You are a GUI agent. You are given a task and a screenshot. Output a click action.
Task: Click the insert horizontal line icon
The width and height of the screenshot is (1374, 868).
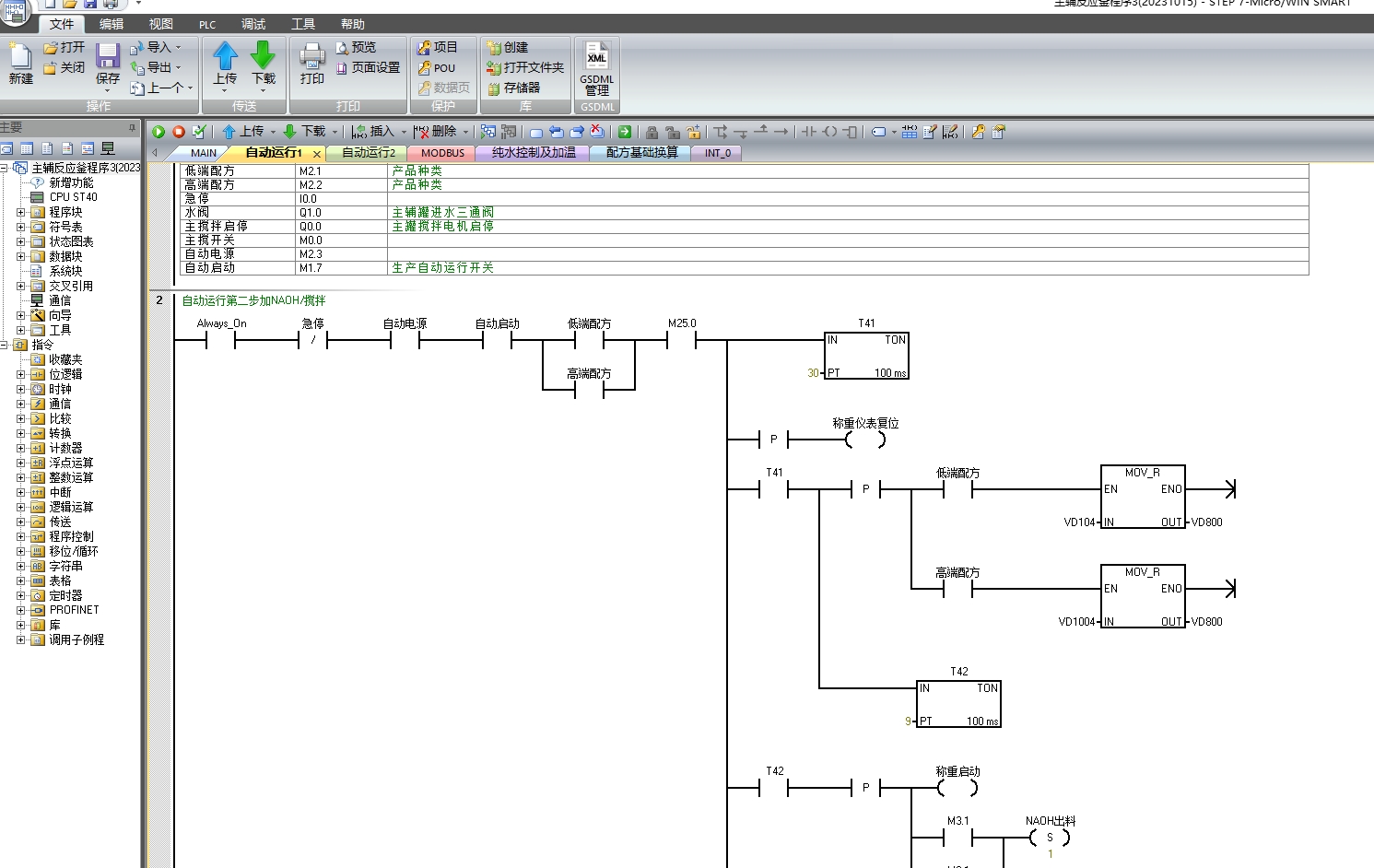click(x=781, y=132)
